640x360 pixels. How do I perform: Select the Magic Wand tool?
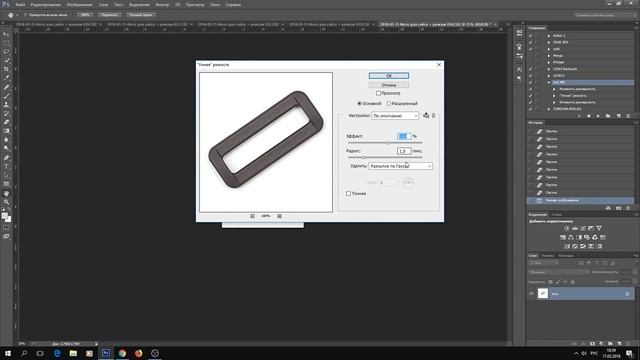pyautogui.click(x=7, y=60)
